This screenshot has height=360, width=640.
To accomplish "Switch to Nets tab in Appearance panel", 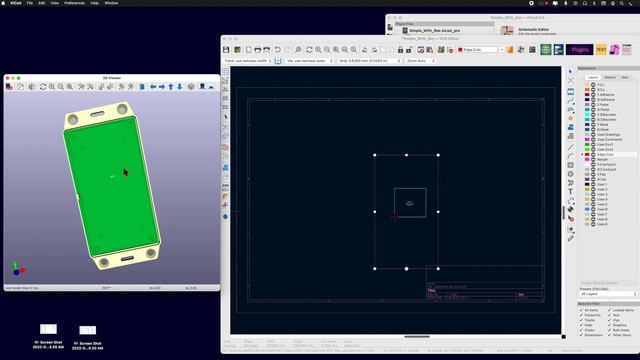I will 625,77.
